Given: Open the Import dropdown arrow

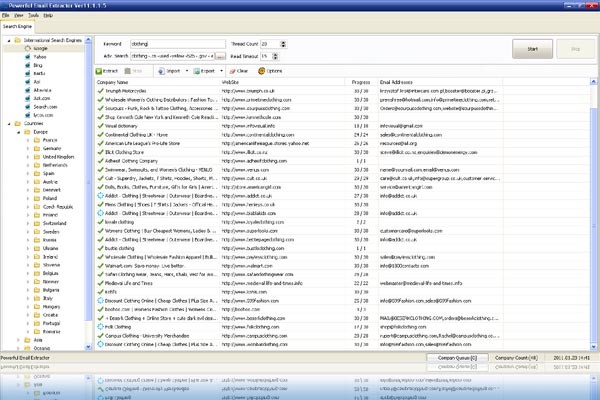Looking at the screenshot, I should 187,71.
